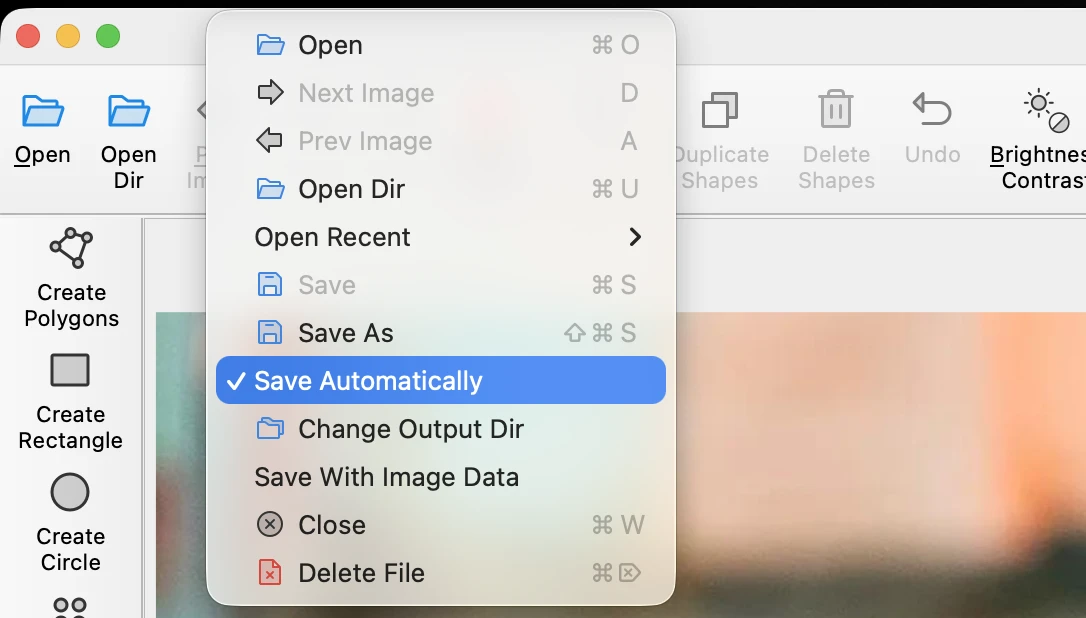The width and height of the screenshot is (1086, 618).
Task: Select the points tool below Create Circle
Action: click(x=70, y=606)
